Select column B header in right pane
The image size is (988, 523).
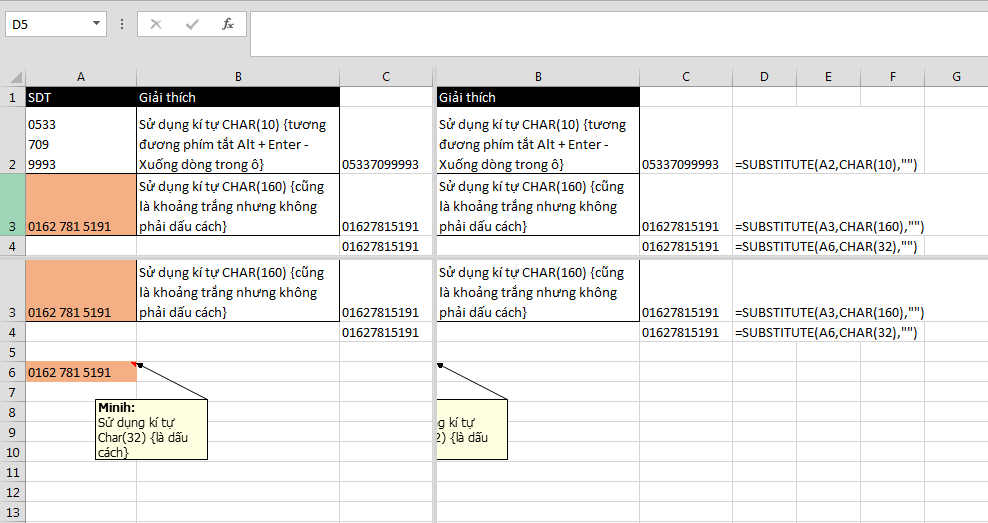coord(538,77)
